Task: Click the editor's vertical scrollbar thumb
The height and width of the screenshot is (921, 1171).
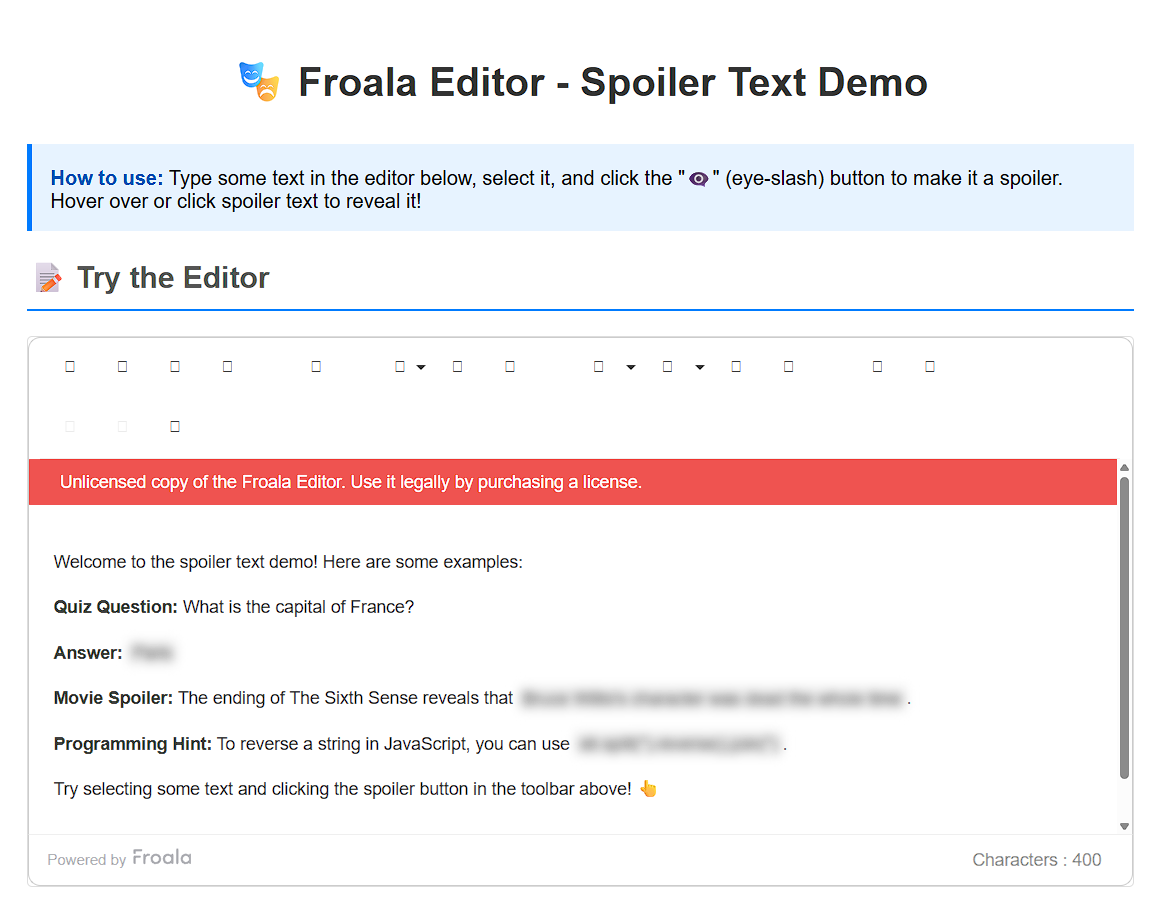Action: (1124, 627)
